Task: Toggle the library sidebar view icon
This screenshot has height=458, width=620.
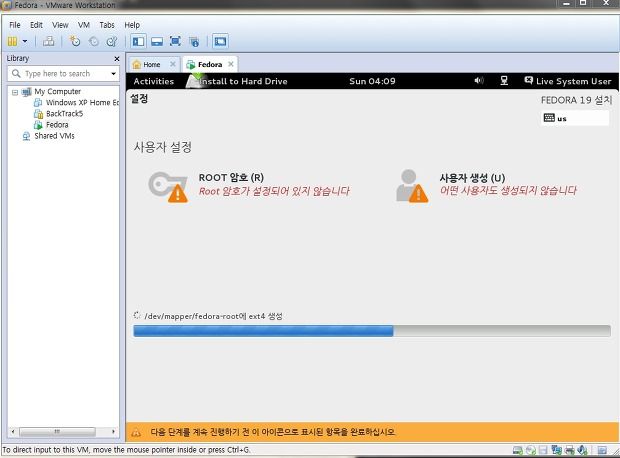Action: pyautogui.click(x=138, y=41)
